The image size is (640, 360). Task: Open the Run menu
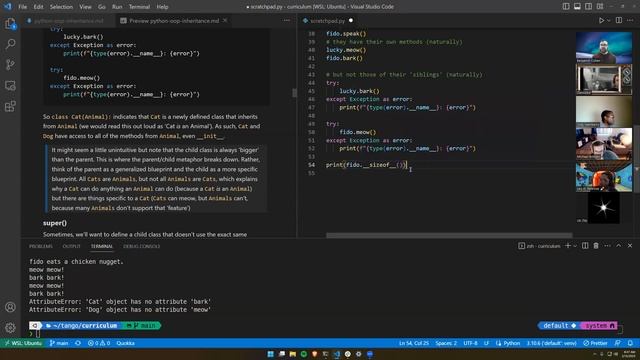pyautogui.click(x=117, y=7)
